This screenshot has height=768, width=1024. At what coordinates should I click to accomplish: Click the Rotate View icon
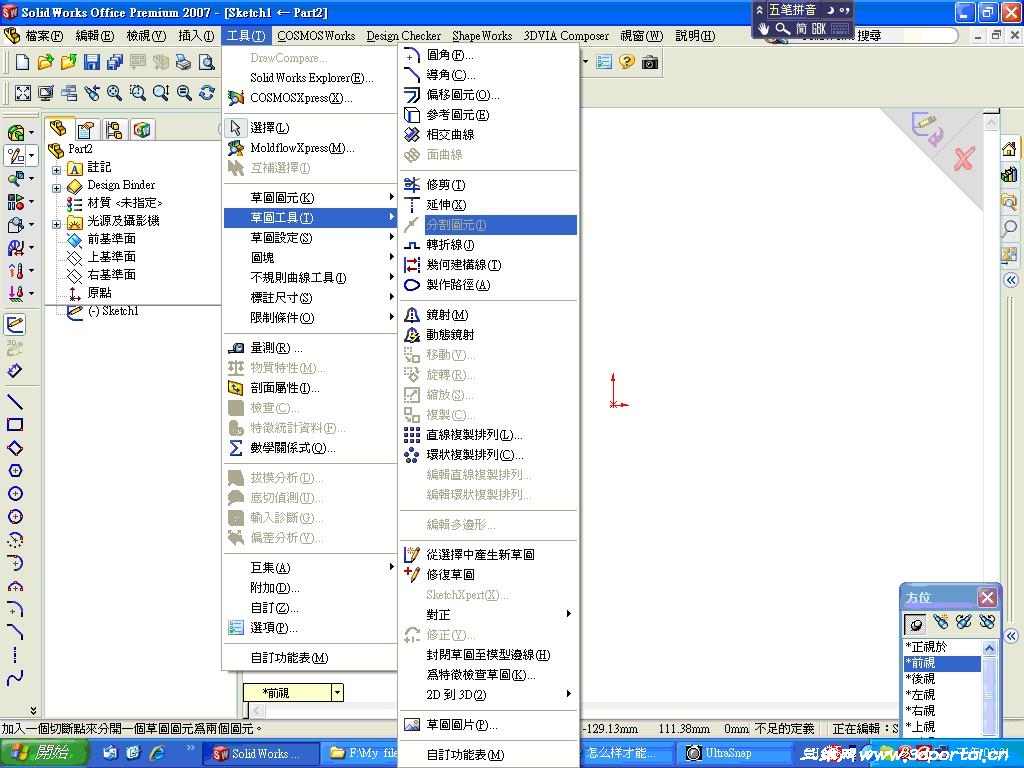207,93
